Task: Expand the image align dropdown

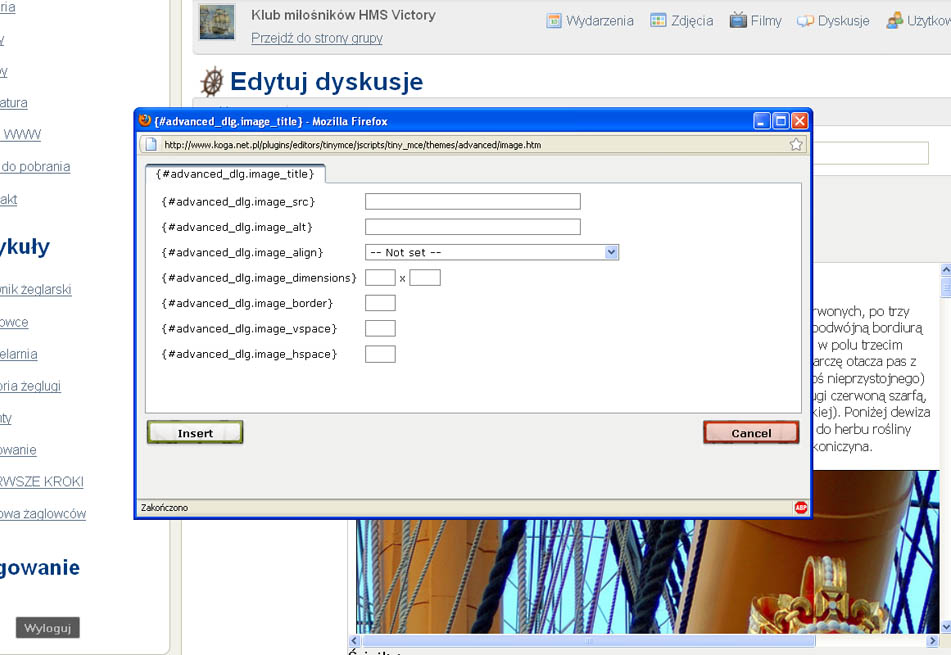Action: tap(611, 253)
